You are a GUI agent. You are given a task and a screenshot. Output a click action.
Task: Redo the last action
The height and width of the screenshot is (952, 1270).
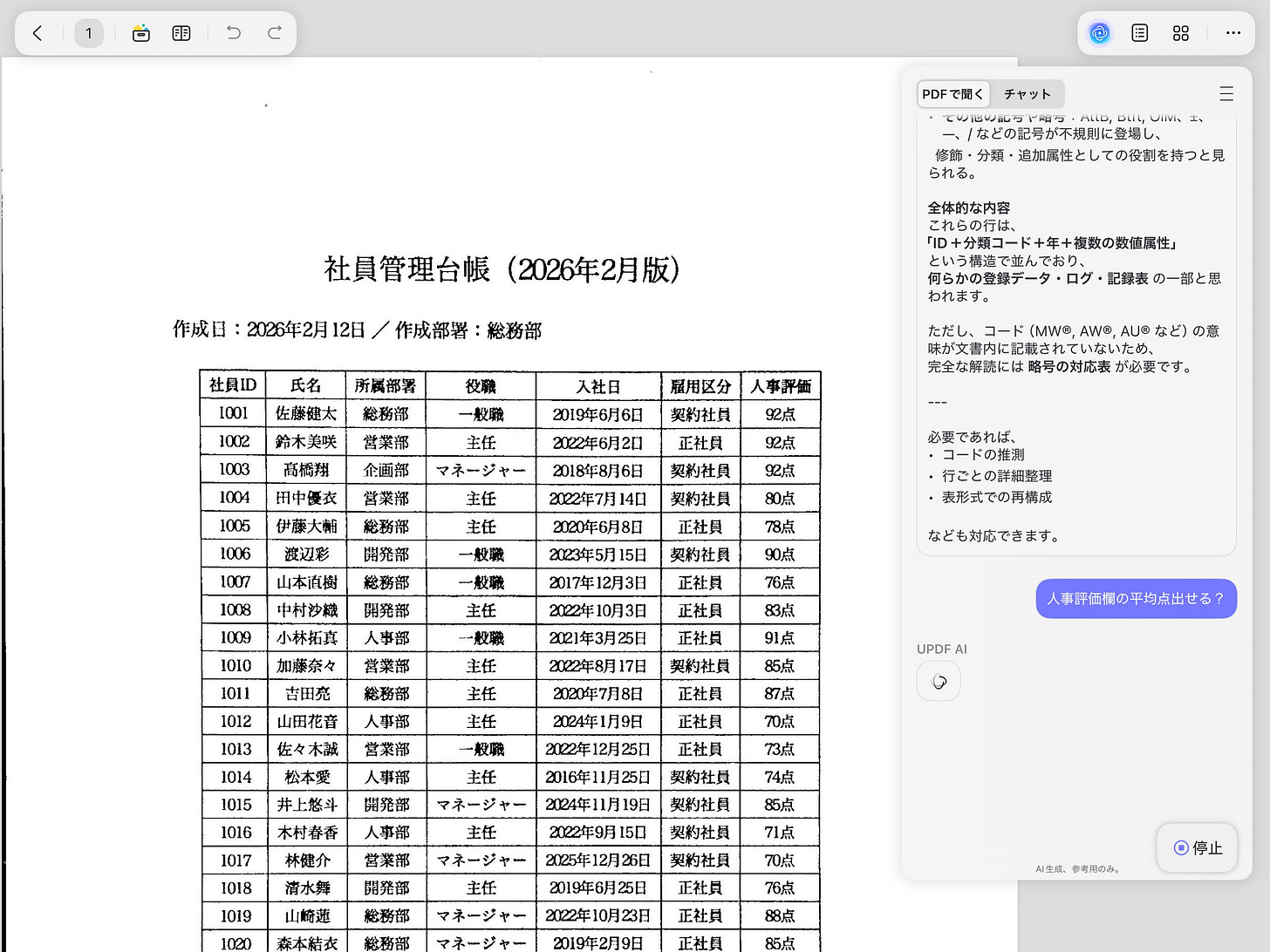coord(274,33)
